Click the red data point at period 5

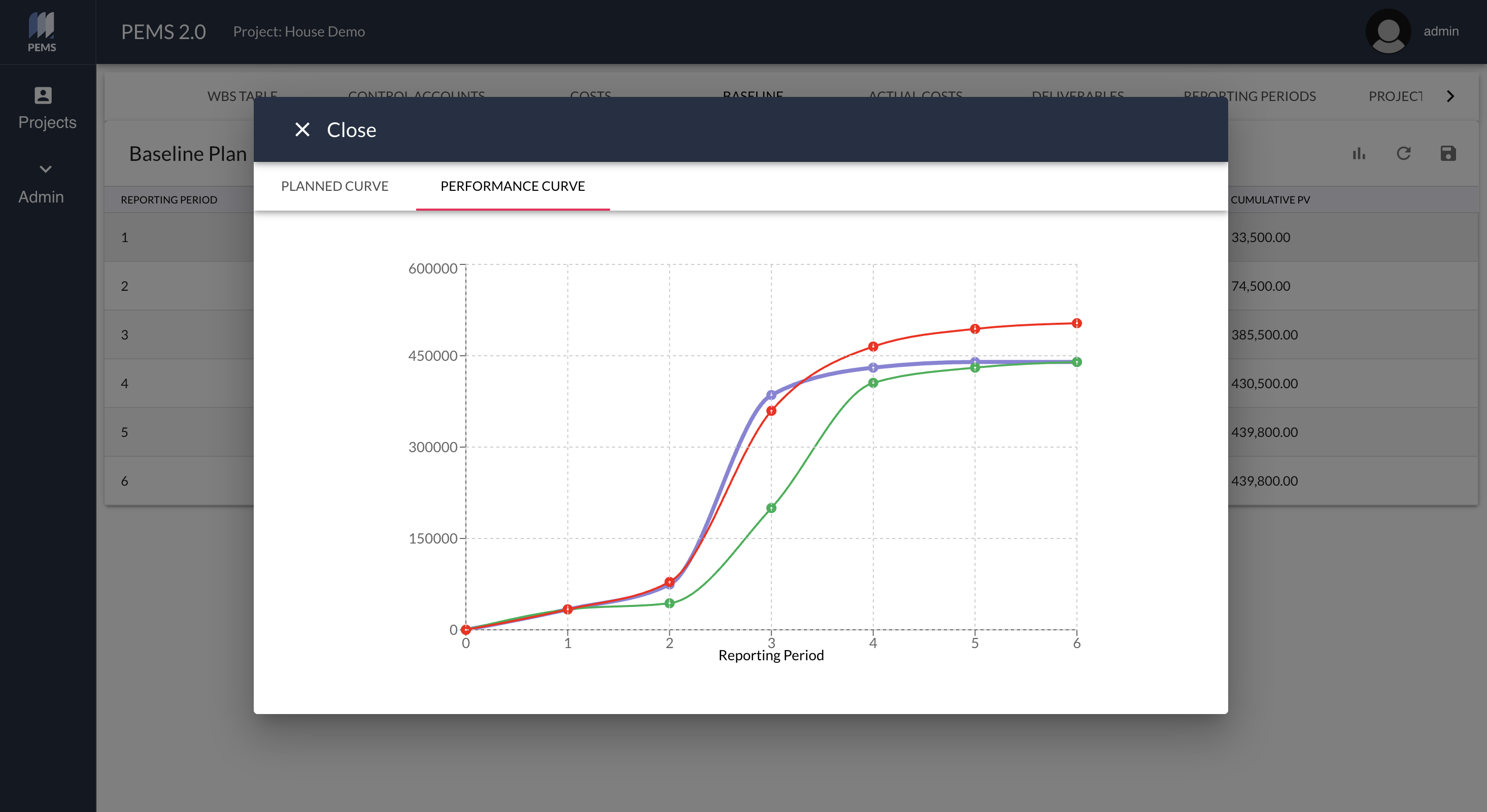point(975,329)
